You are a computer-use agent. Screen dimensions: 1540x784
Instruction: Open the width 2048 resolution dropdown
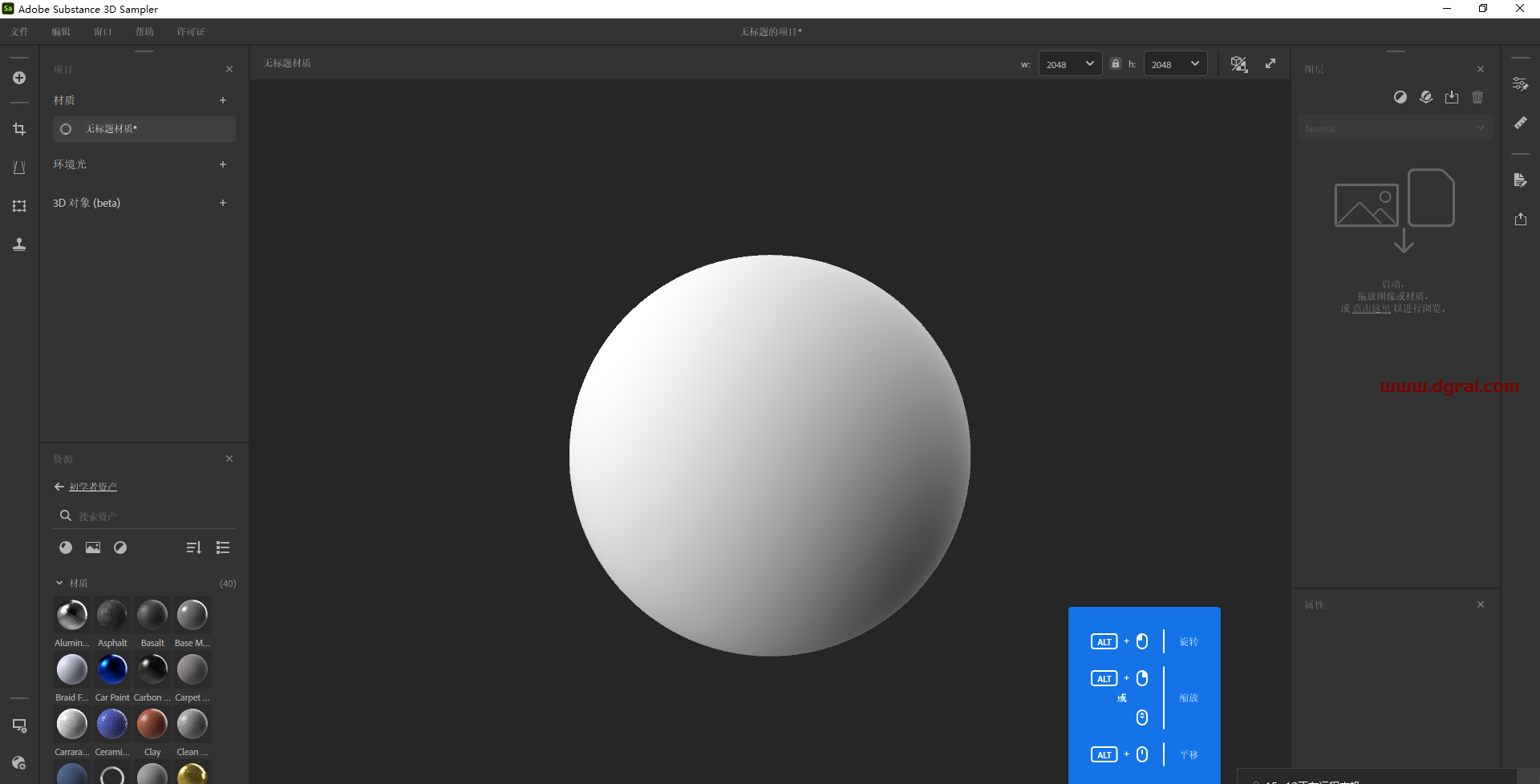(1070, 64)
